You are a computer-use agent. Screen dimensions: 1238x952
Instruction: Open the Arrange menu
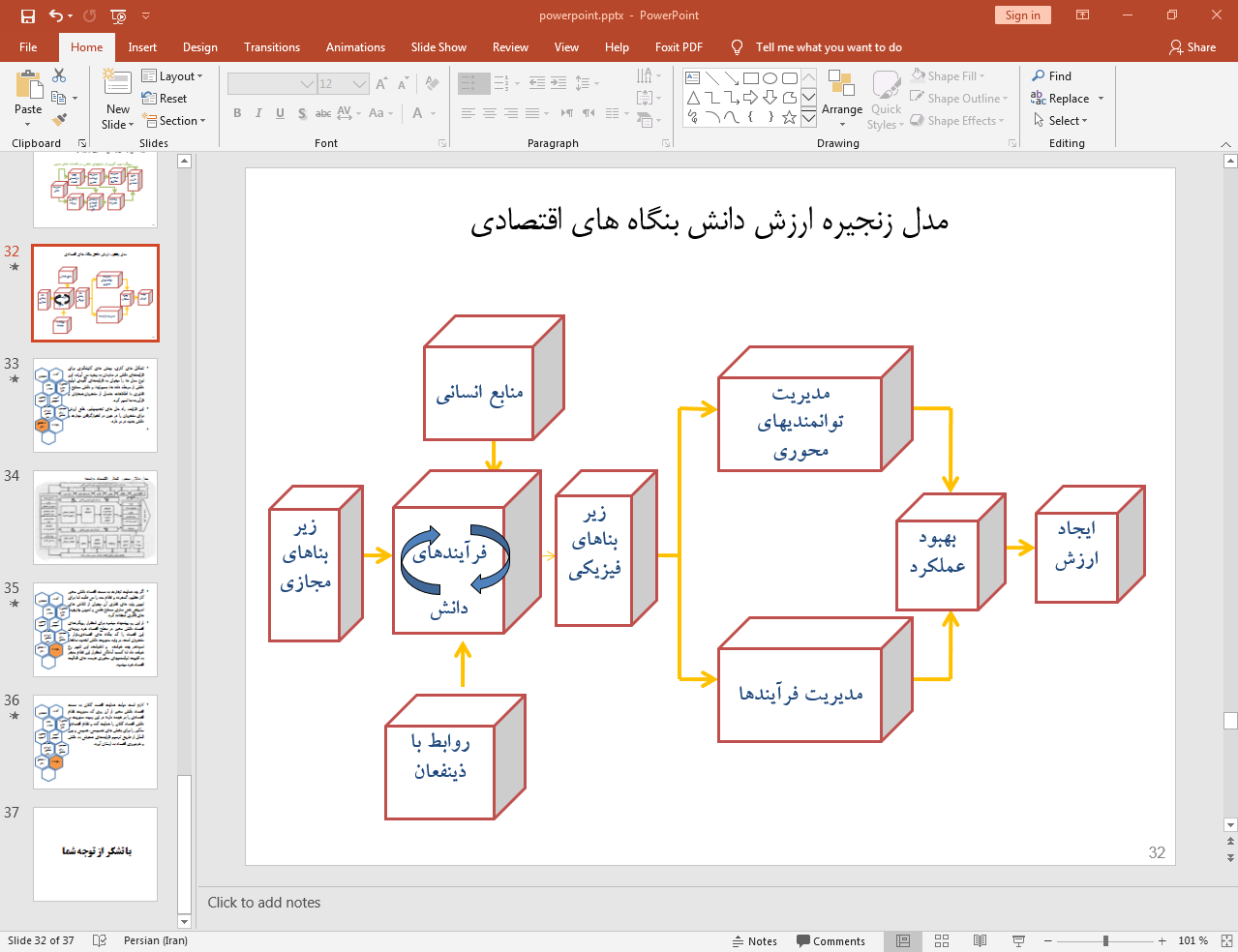point(842,98)
